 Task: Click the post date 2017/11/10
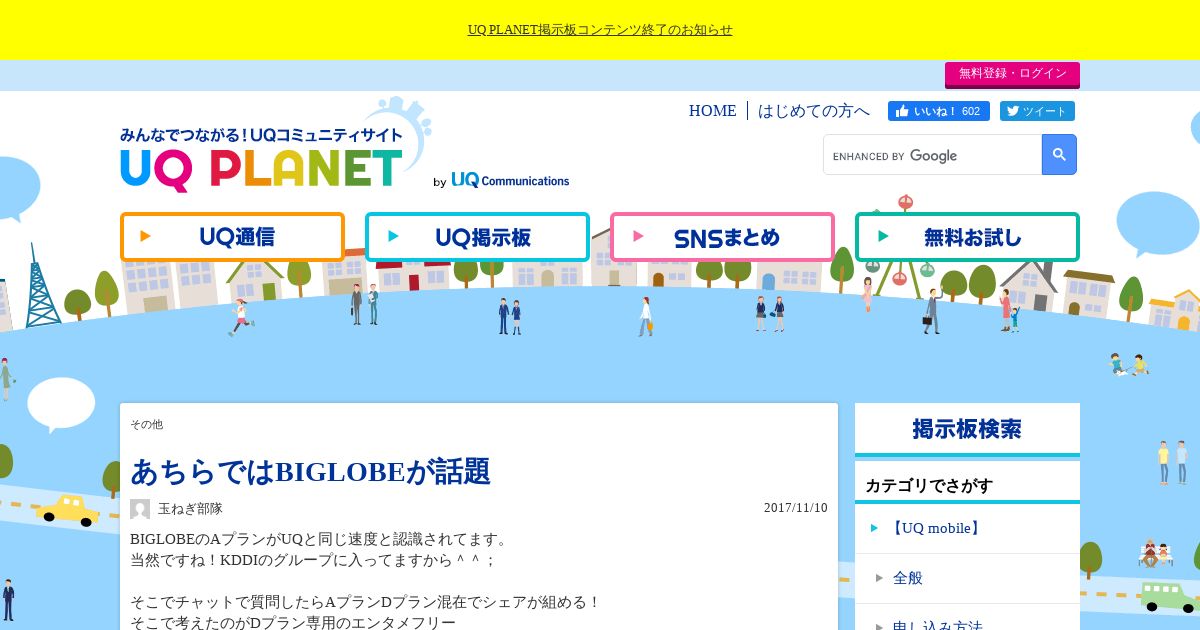[x=796, y=508]
